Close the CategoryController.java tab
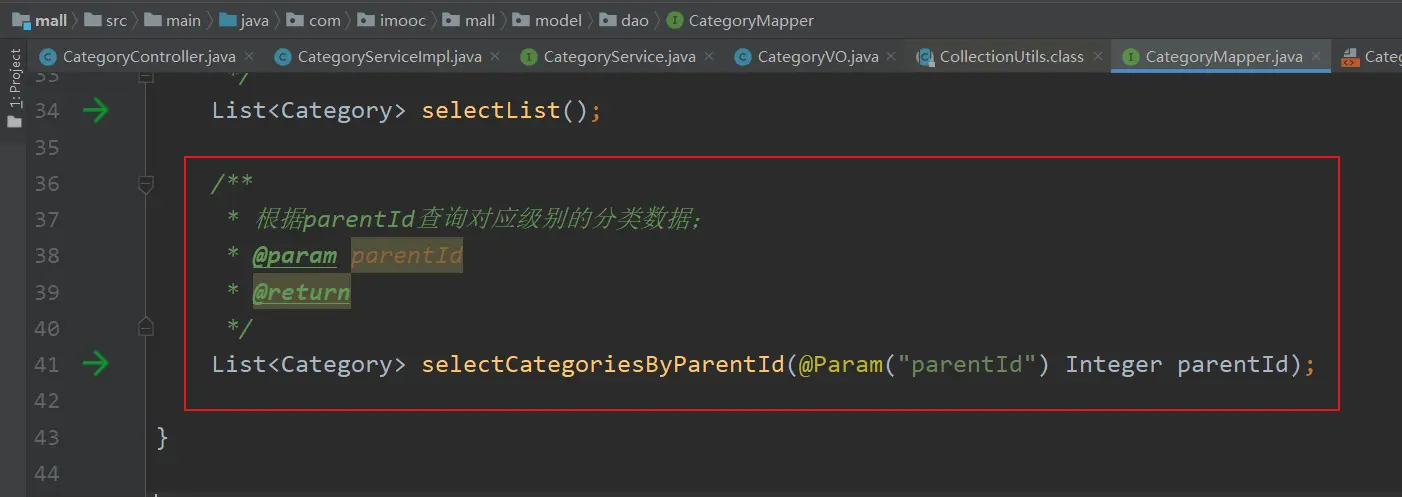The width and height of the screenshot is (1402, 497). [x=249, y=57]
